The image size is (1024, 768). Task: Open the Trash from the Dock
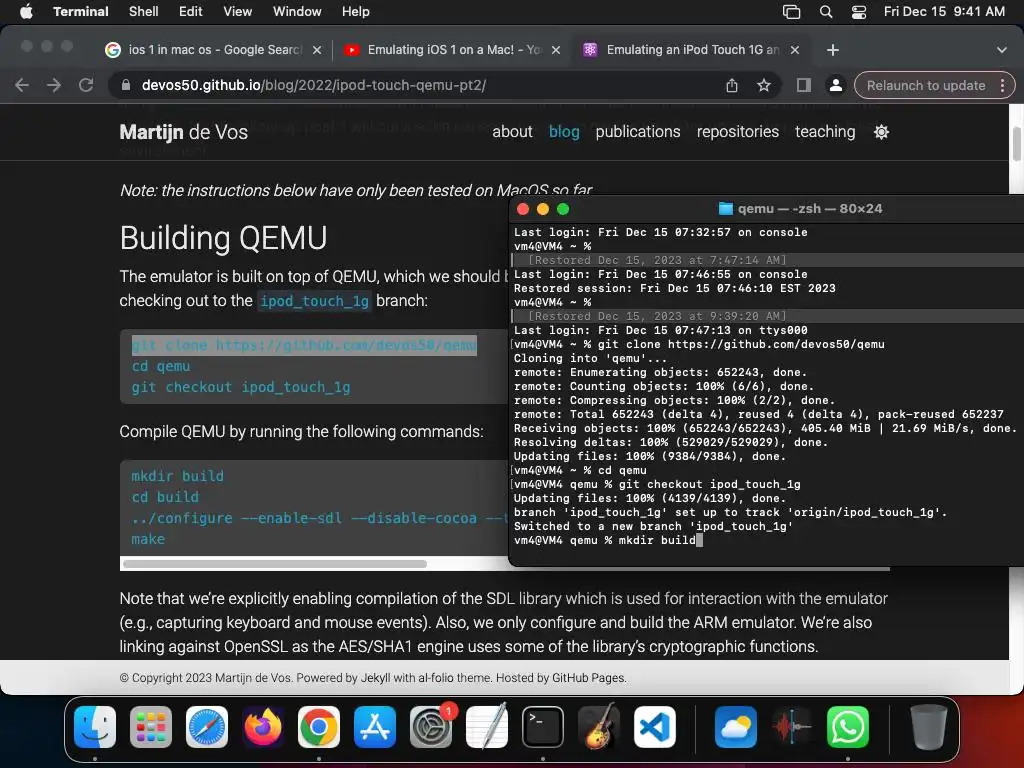point(929,727)
